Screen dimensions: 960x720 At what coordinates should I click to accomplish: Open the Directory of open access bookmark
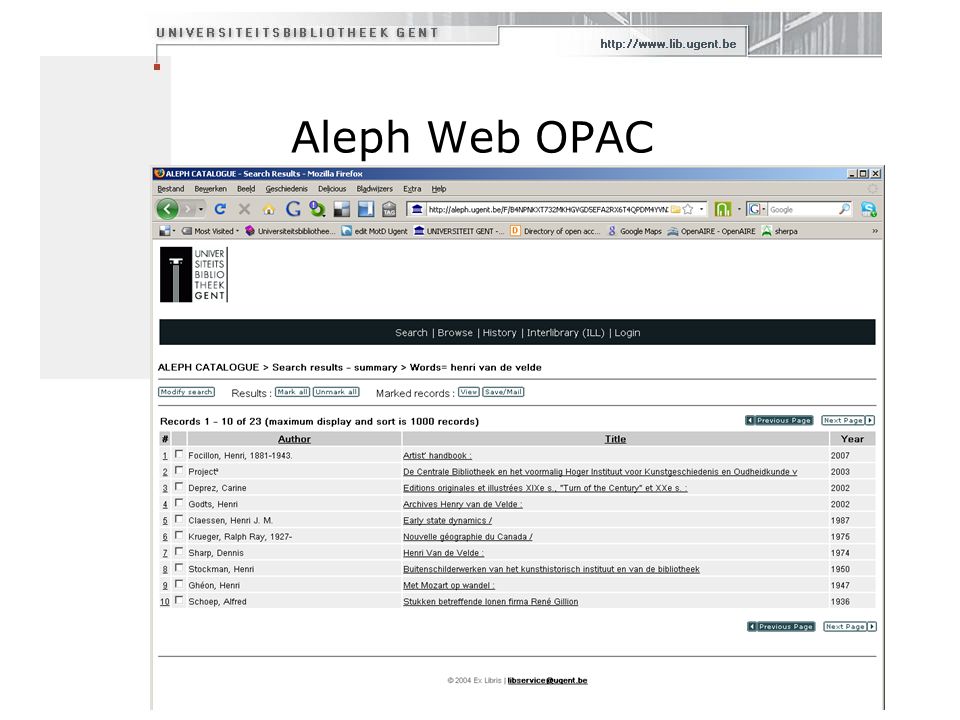click(x=555, y=231)
